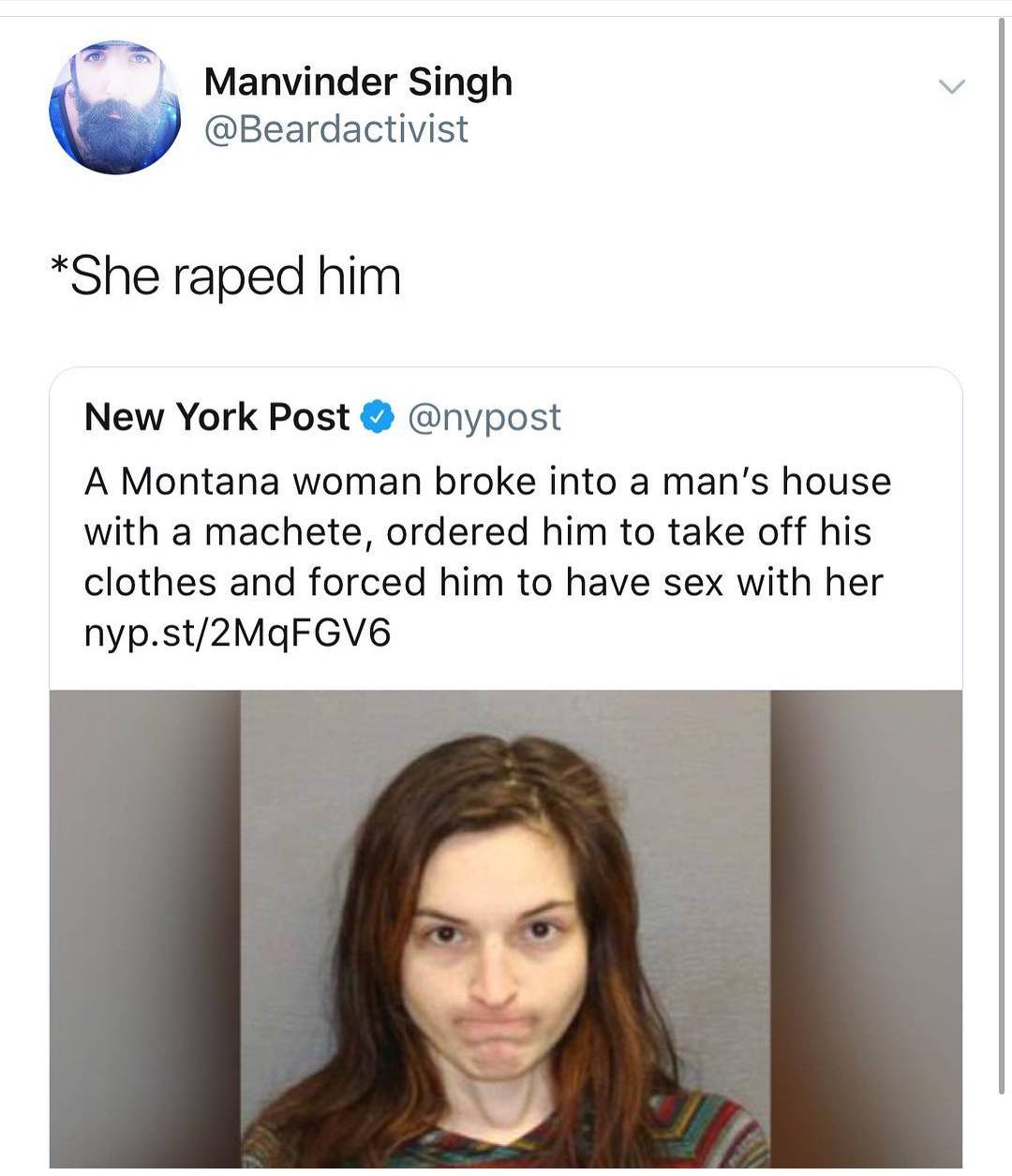Open the New York Post account name

(x=216, y=417)
